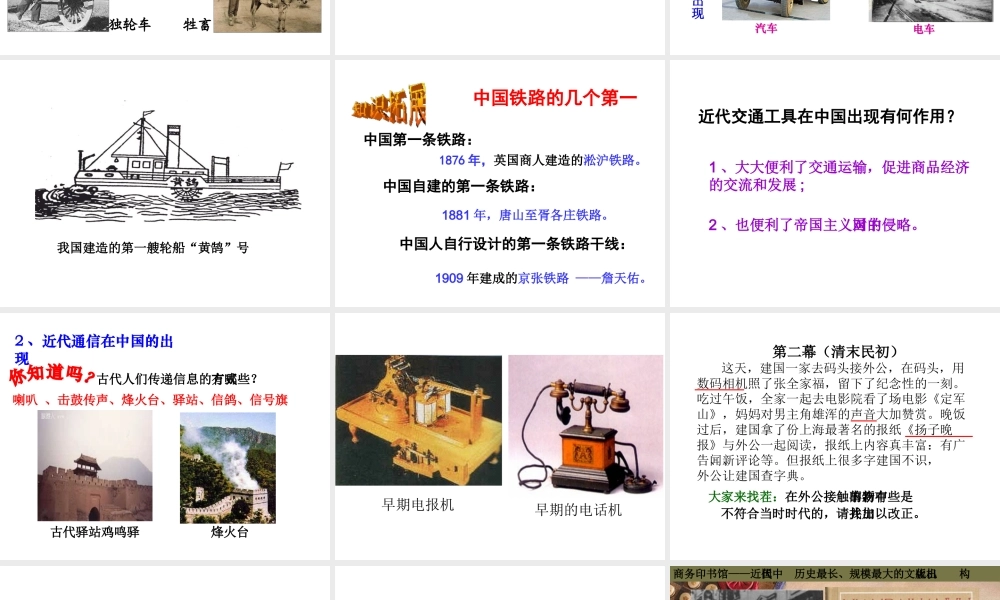Click the blue heading 2、近代通信在中国的出现
This screenshot has width=1000, height=600.
click(x=94, y=349)
